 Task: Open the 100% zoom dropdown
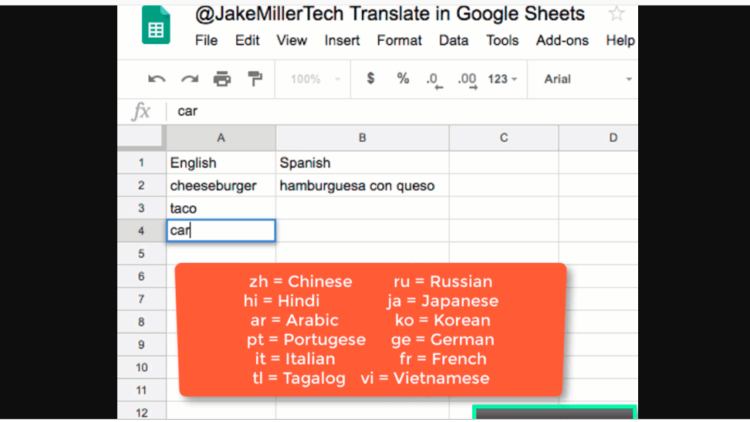pos(315,79)
